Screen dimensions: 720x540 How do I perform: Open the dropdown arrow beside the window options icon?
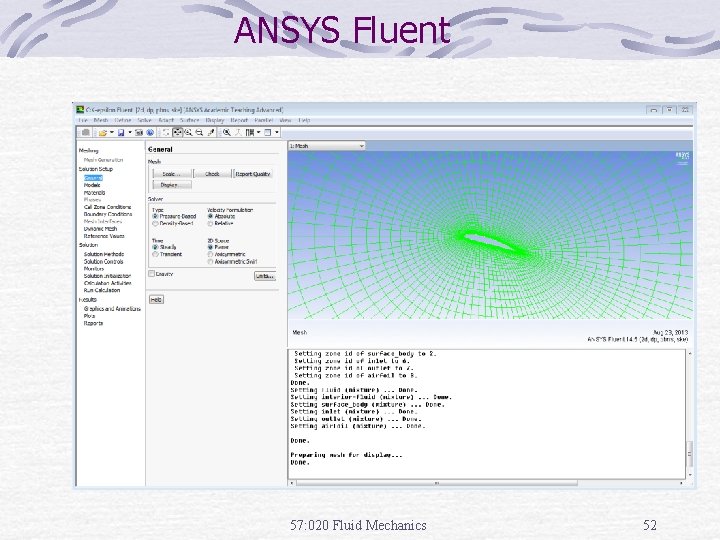click(277, 133)
